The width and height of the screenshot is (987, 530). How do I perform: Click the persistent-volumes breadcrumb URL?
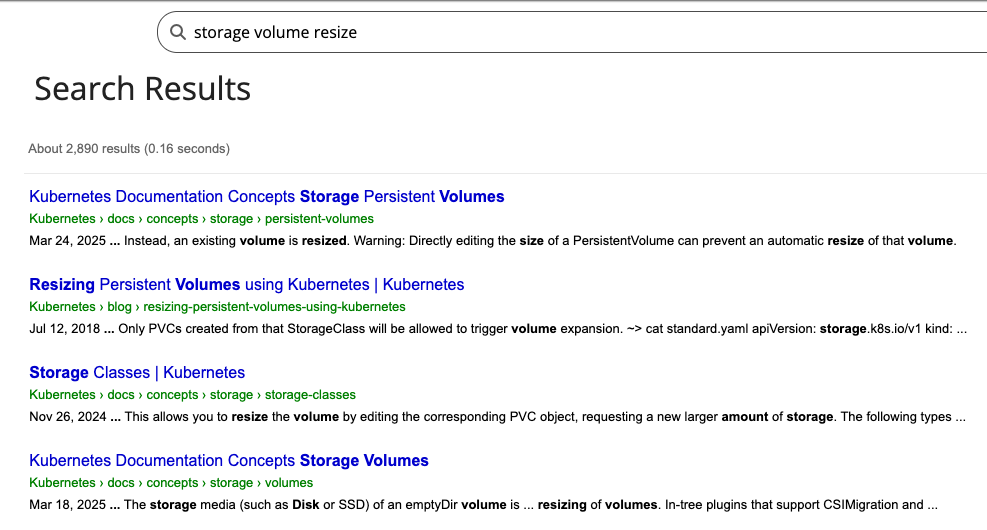click(201, 219)
